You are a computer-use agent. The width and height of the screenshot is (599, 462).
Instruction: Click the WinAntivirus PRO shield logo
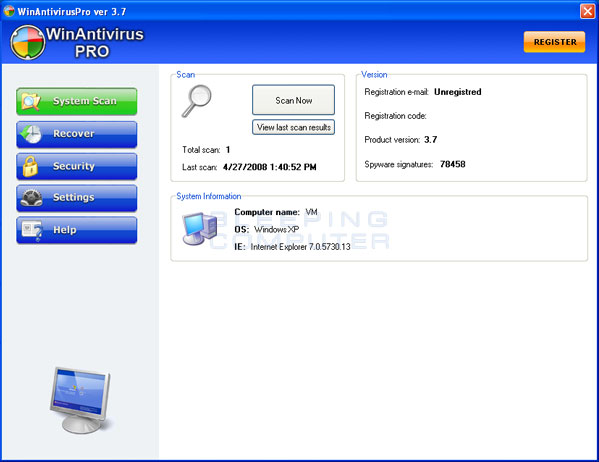[x=28, y=42]
